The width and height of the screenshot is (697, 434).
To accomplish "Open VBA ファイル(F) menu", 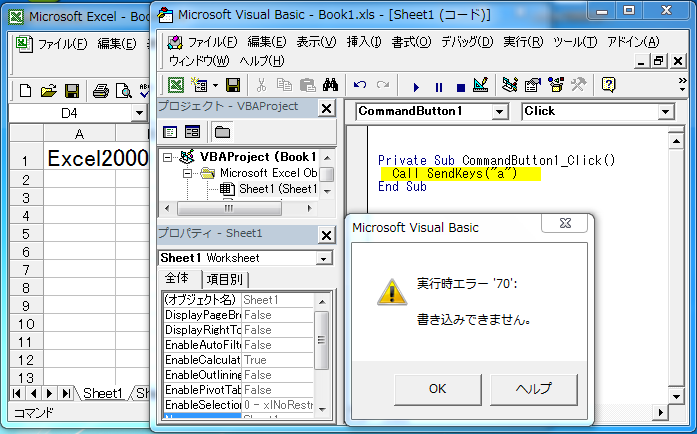I will click(x=212, y=42).
